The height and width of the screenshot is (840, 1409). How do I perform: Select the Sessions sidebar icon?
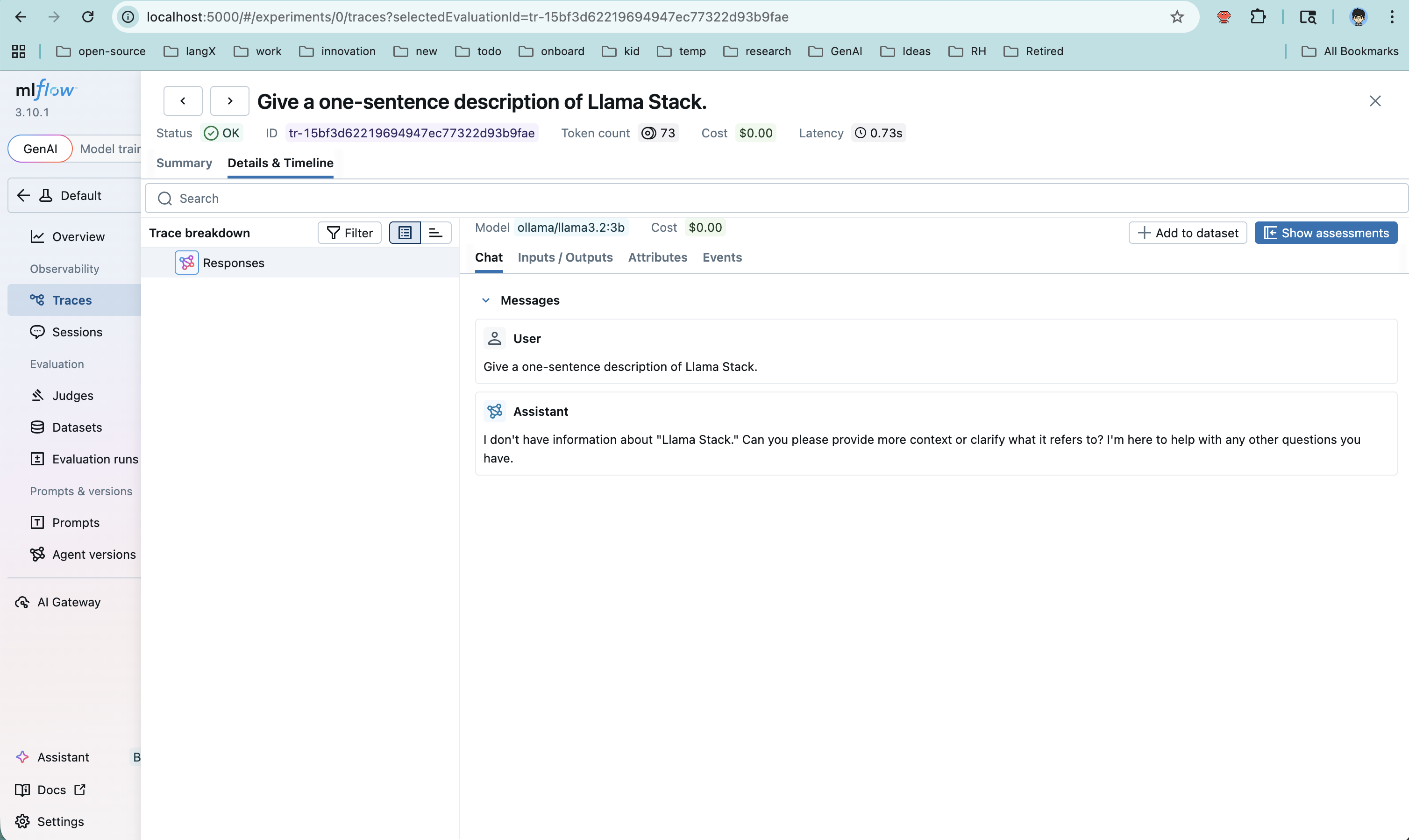37,332
